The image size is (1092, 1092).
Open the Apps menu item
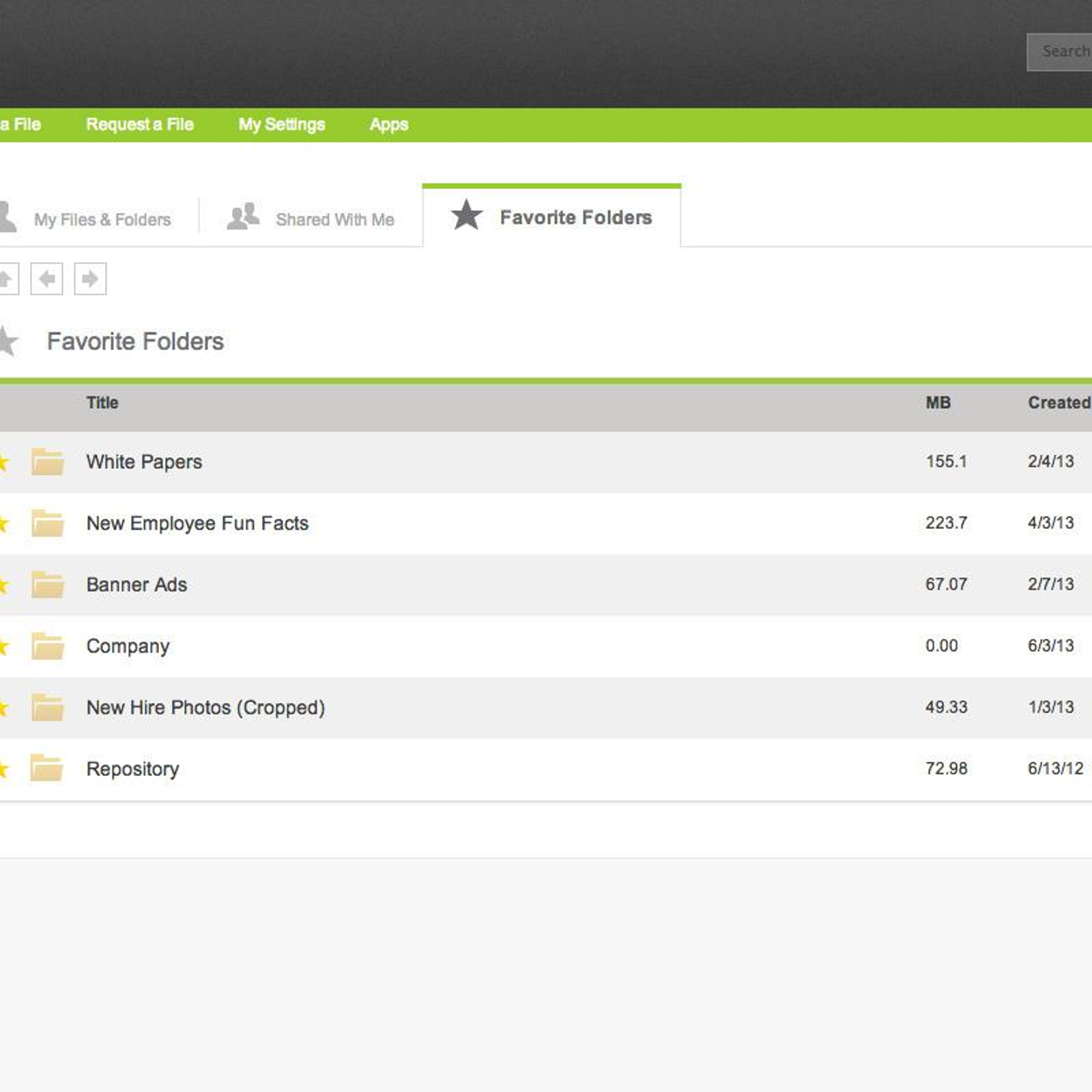coord(389,125)
